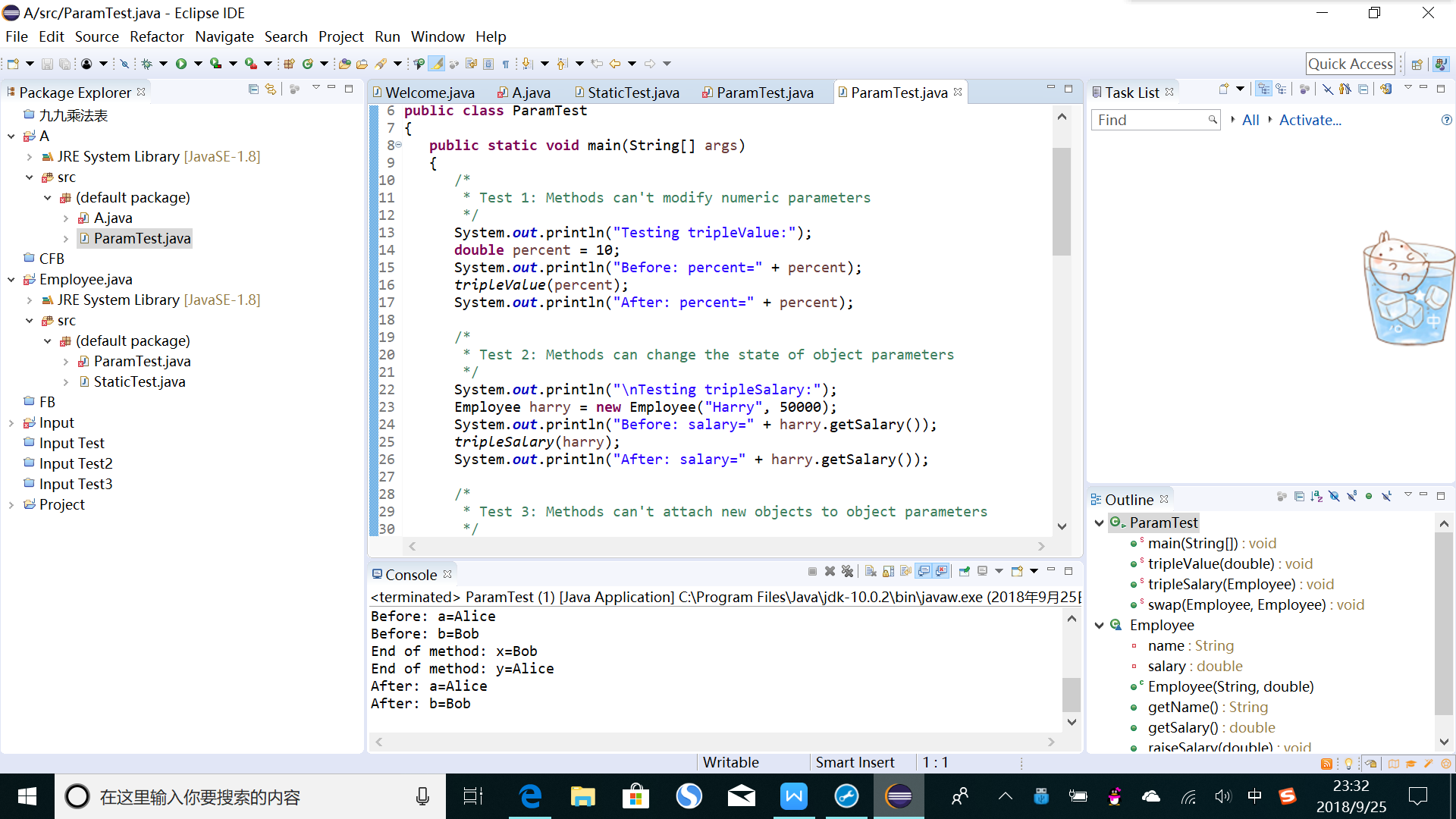Screen dimensions: 1456x819
Task: Click Remove All Terminated Launches icon
Action: pyautogui.click(x=847, y=571)
